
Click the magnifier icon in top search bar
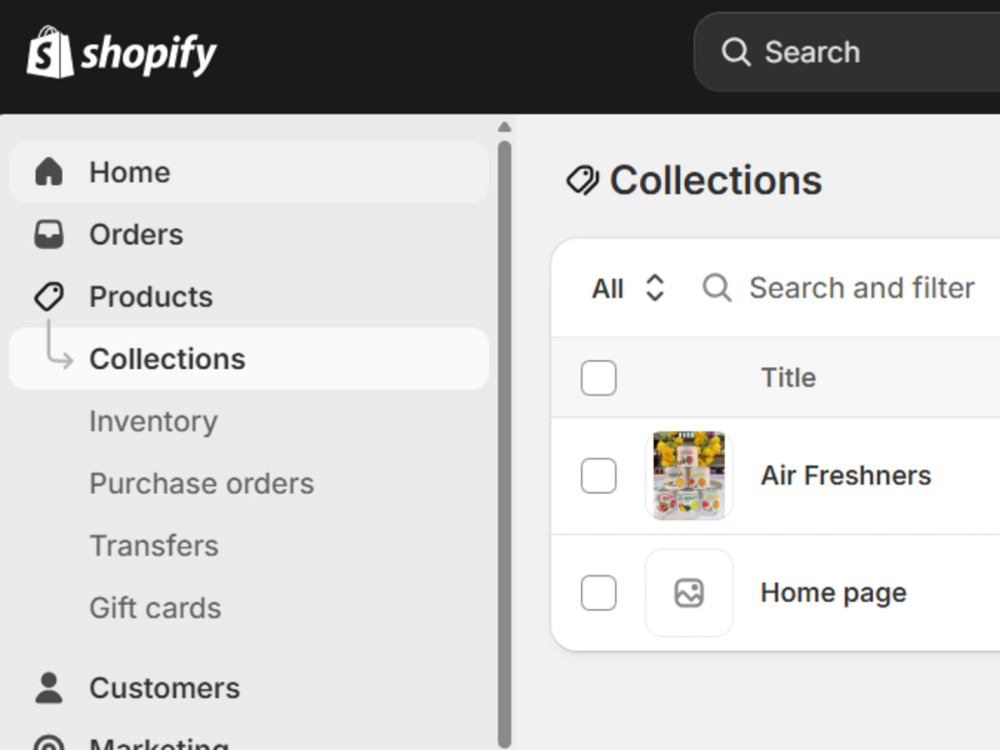click(x=735, y=52)
